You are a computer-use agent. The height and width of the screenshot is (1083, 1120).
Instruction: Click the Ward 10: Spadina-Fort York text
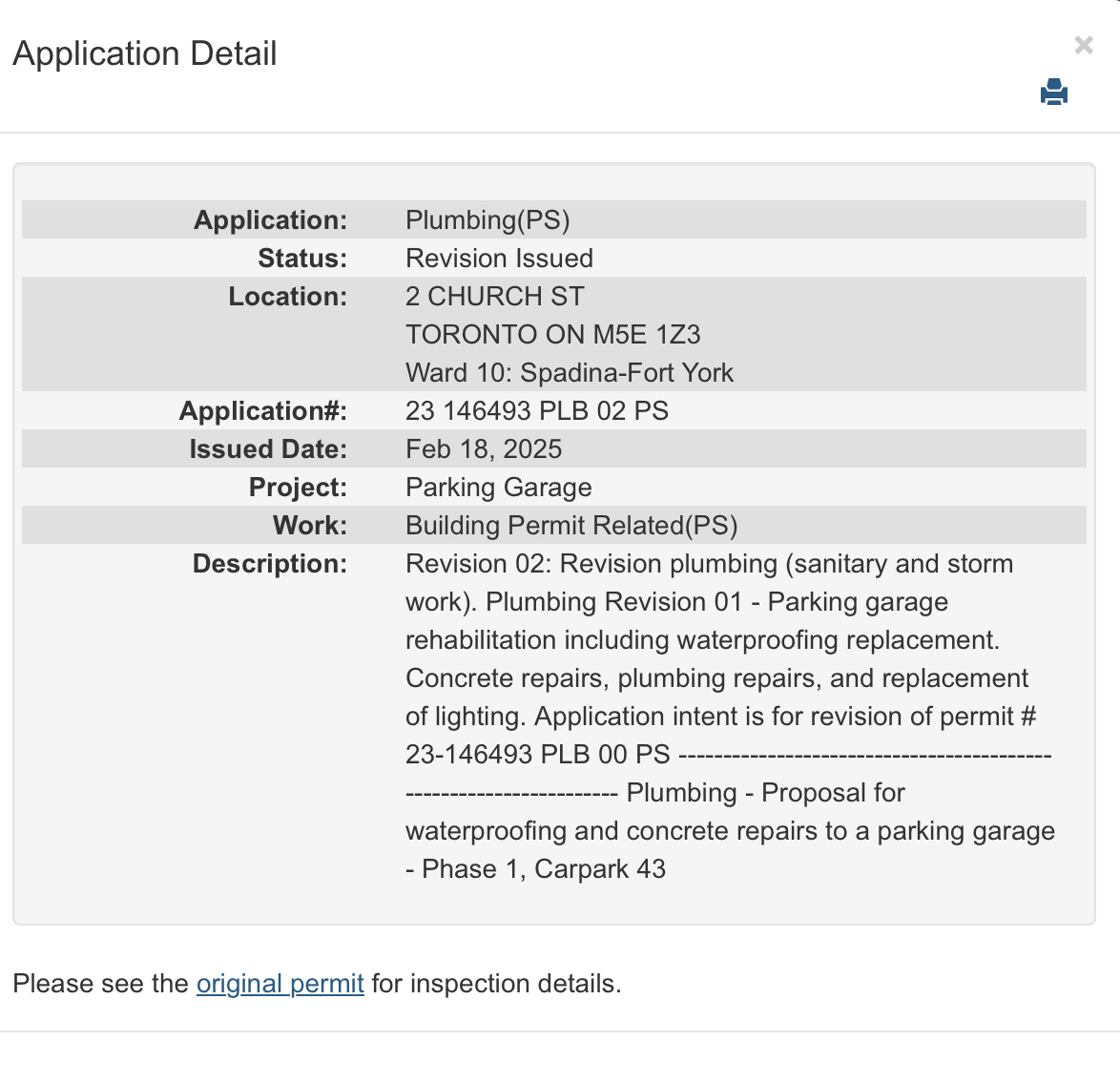(x=569, y=373)
